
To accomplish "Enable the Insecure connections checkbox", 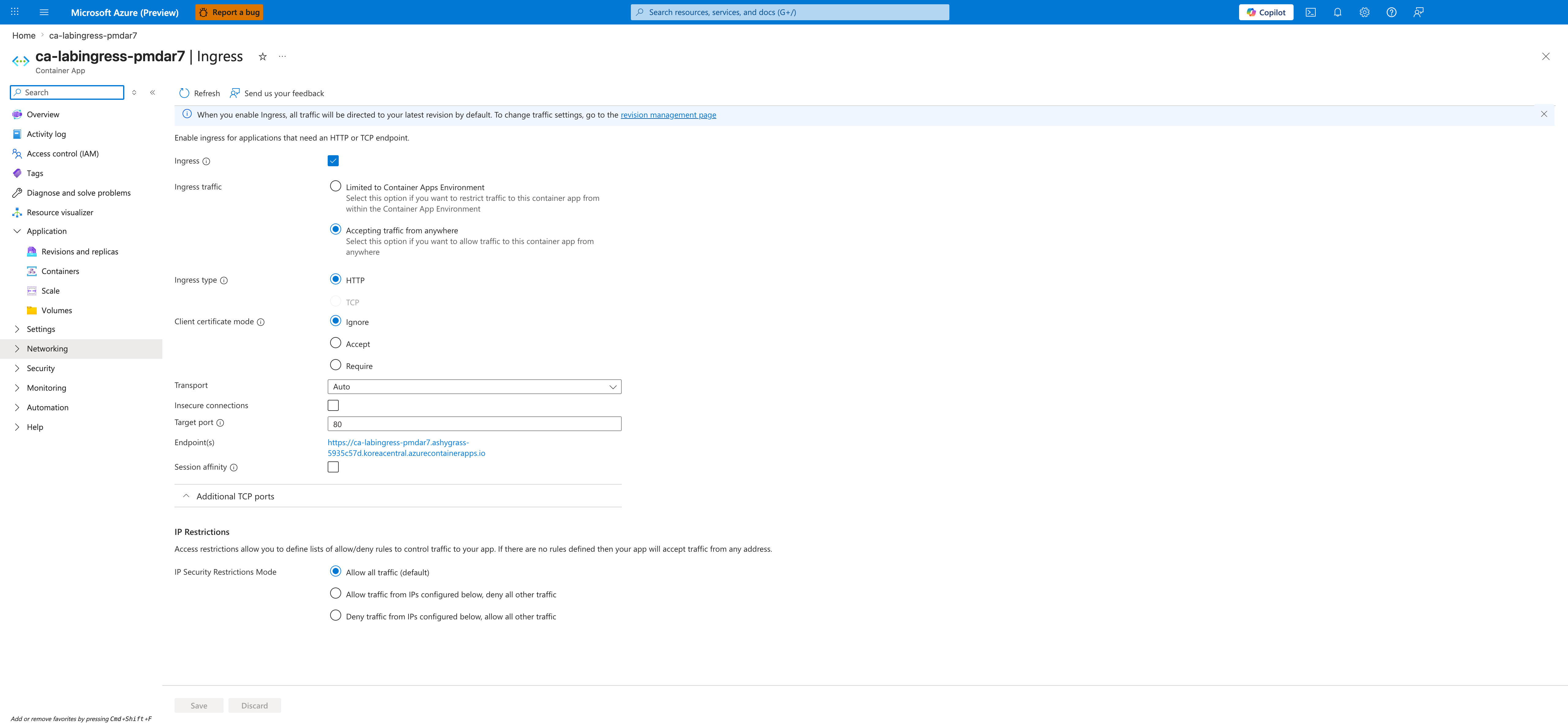I will 333,405.
